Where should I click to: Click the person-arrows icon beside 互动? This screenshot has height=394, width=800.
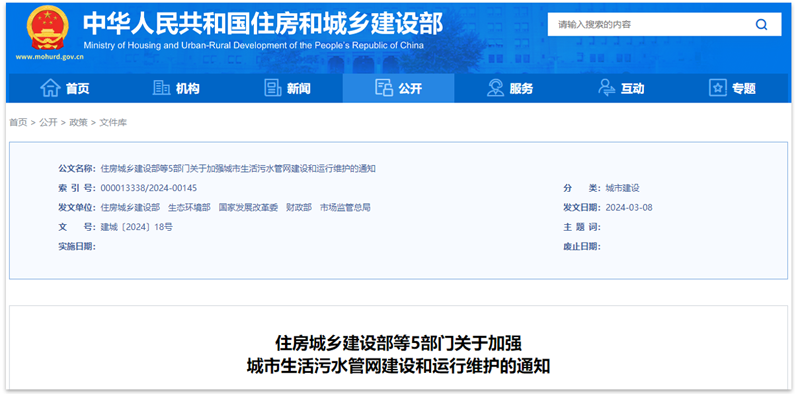pos(607,88)
